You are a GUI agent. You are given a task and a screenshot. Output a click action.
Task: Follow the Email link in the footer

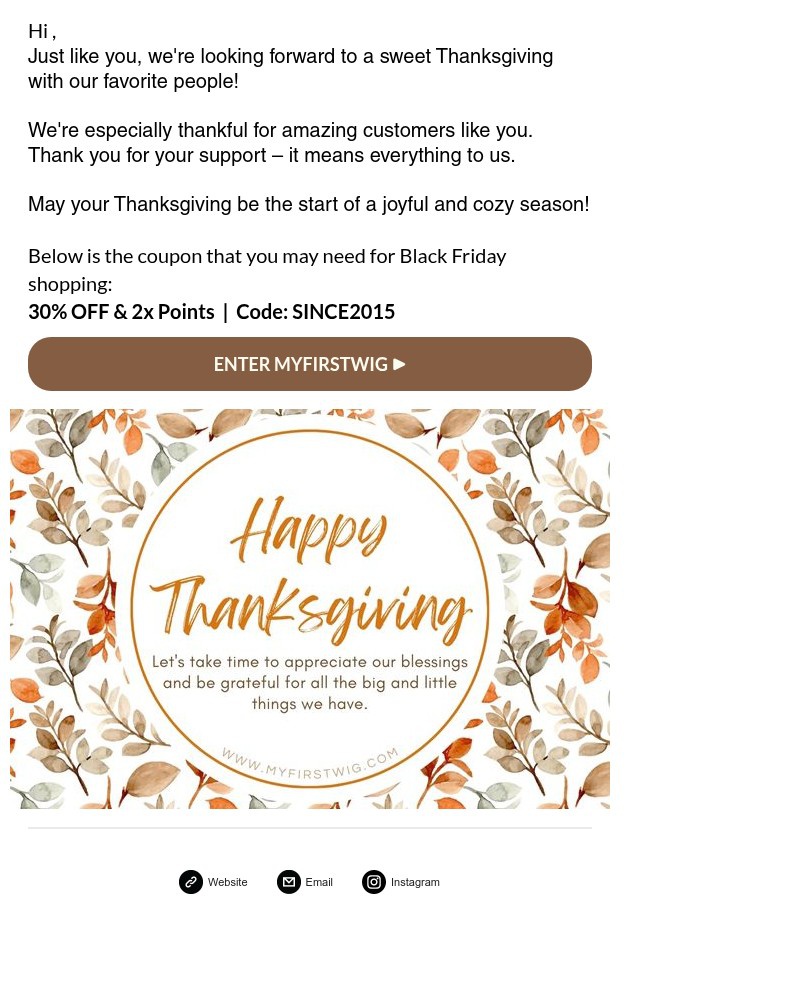tap(318, 882)
